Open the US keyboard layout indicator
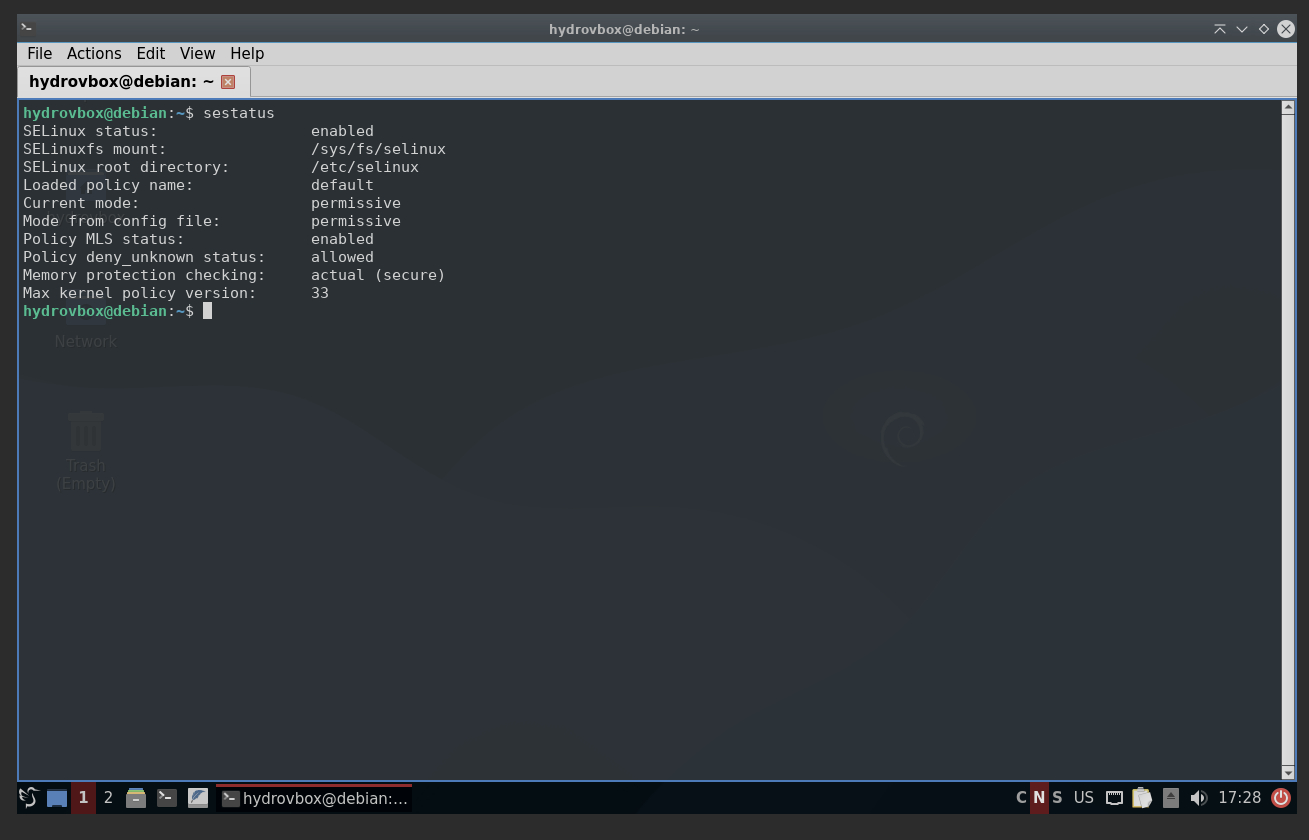1309x840 pixels. 1083,798
